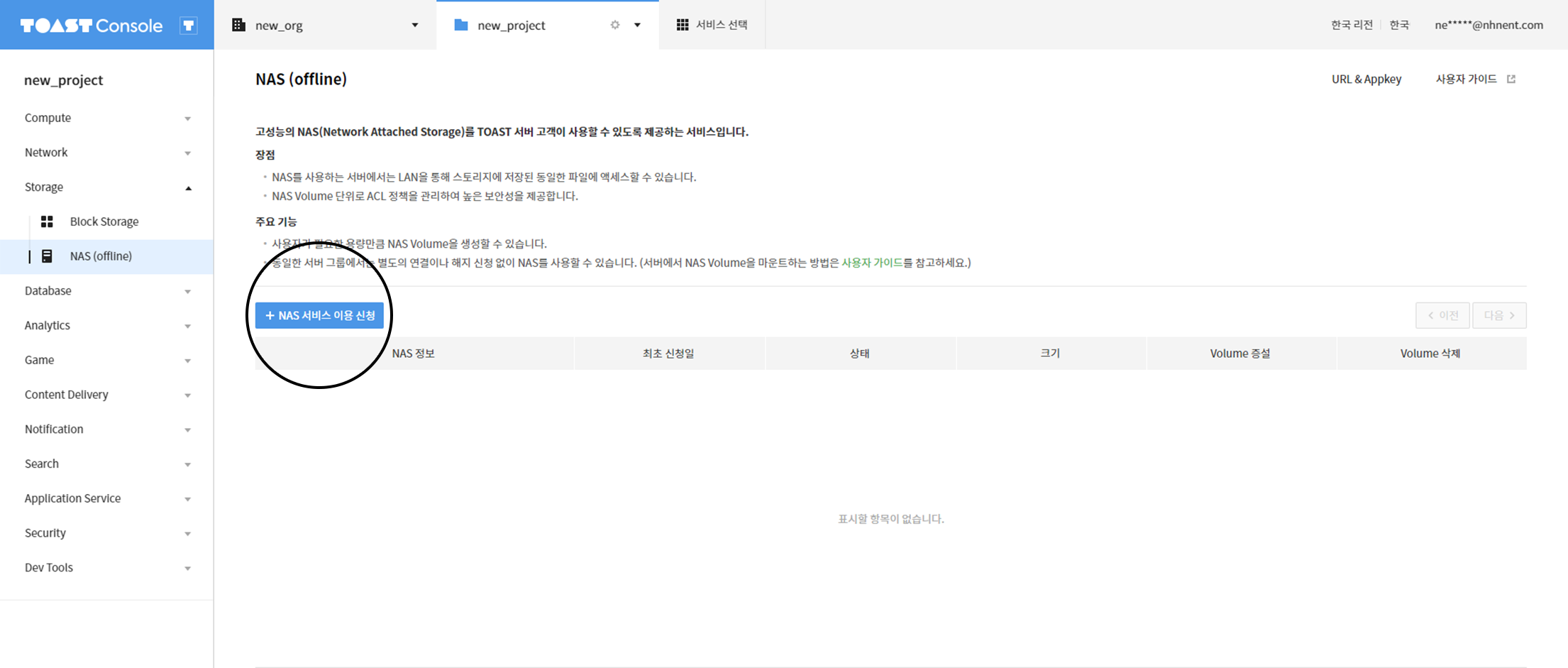This screenshot has width=1568, height=668.
Task: Click the green 사용자 가이드 inline link
Action: [x=872, y=263]
